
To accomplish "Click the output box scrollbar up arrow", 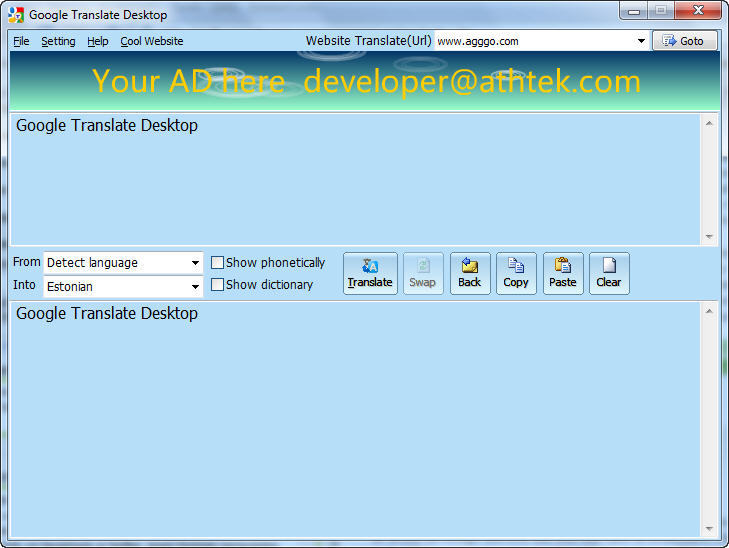I will point(709,311).
